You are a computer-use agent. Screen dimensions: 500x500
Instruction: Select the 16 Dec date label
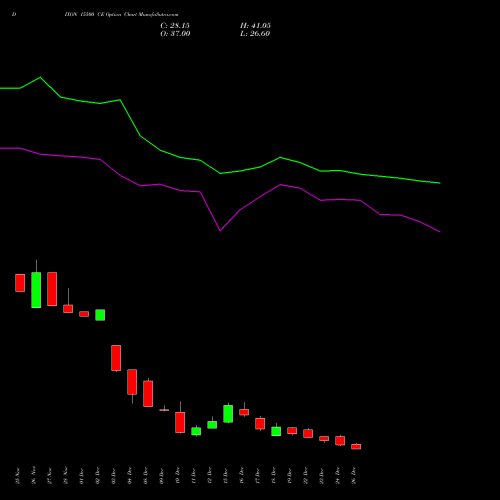click(x=242, y=476)
